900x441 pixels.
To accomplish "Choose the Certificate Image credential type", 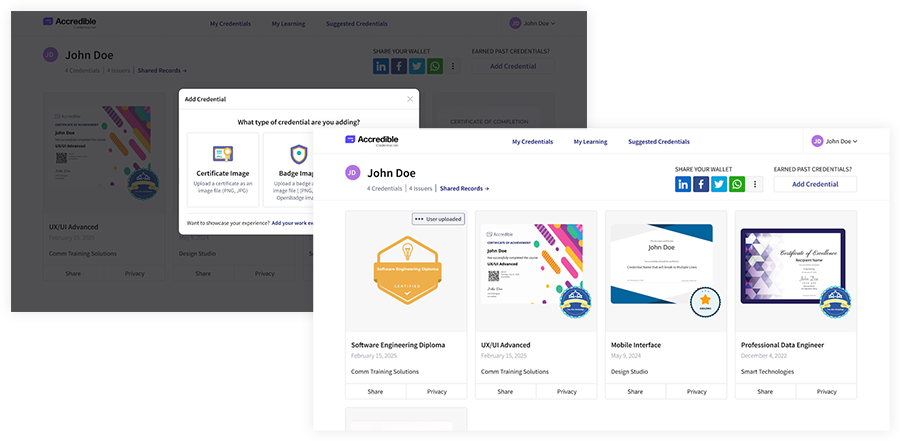I will click(223, 169).
